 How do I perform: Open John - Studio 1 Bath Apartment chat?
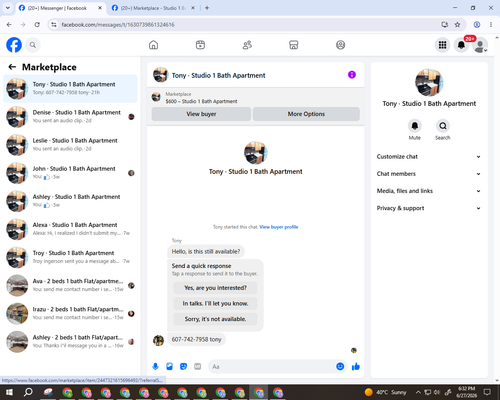[70, 173]
